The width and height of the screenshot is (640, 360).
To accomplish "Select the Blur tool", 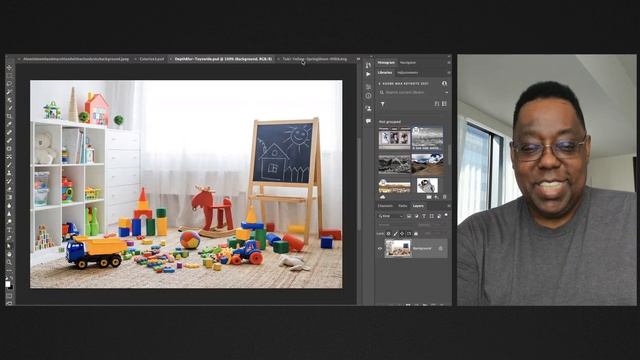I will (x=9, y=206).
